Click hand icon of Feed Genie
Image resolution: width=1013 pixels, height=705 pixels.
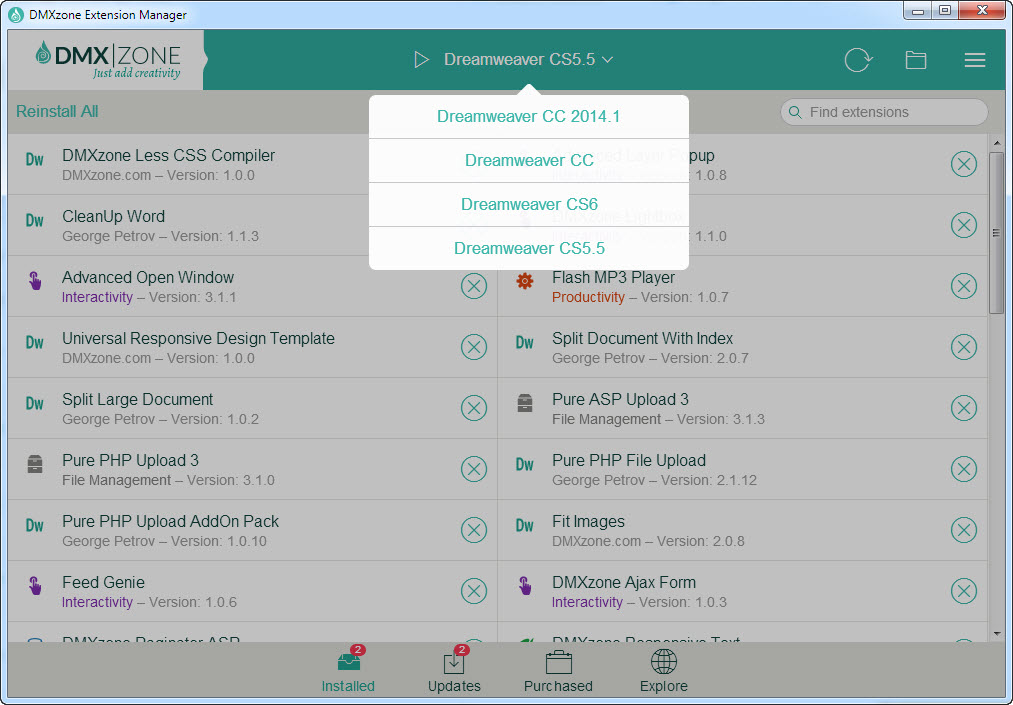[35, 586]
